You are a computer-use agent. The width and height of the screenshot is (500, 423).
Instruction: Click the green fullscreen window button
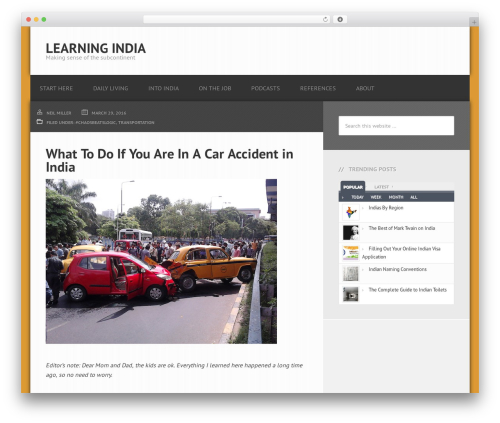click(44, 20)
